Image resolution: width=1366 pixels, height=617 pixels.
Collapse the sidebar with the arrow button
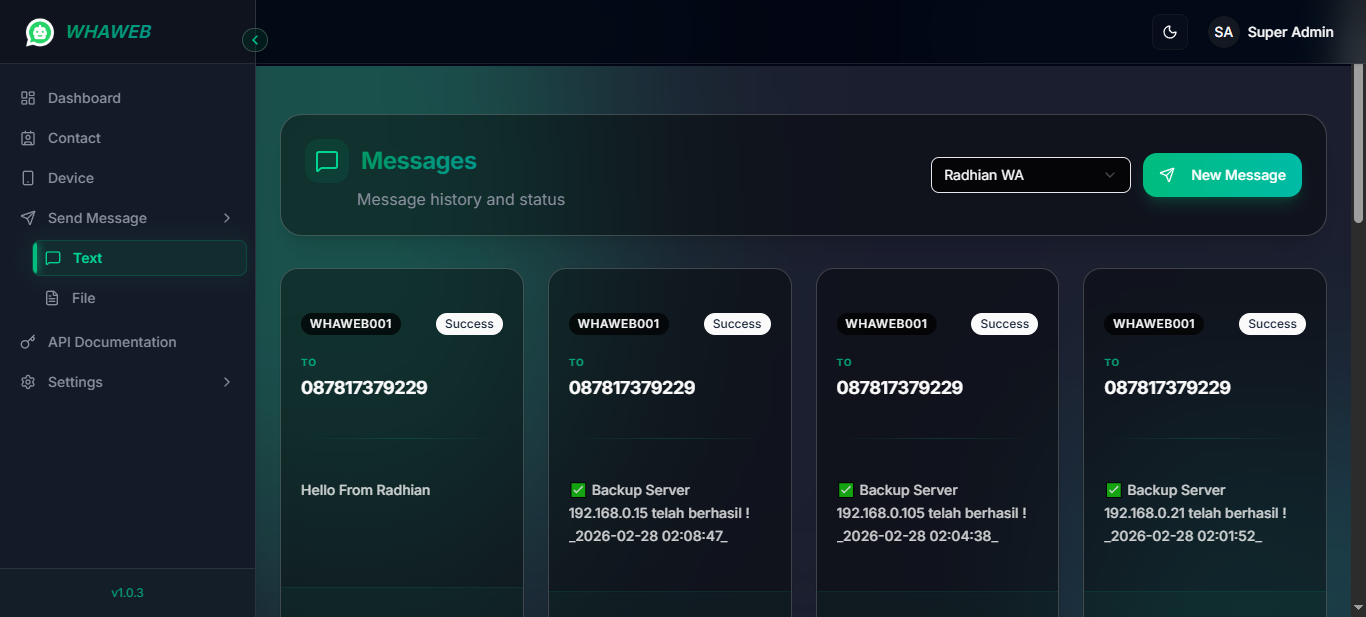pyautogui.click(x=255, y=39)
